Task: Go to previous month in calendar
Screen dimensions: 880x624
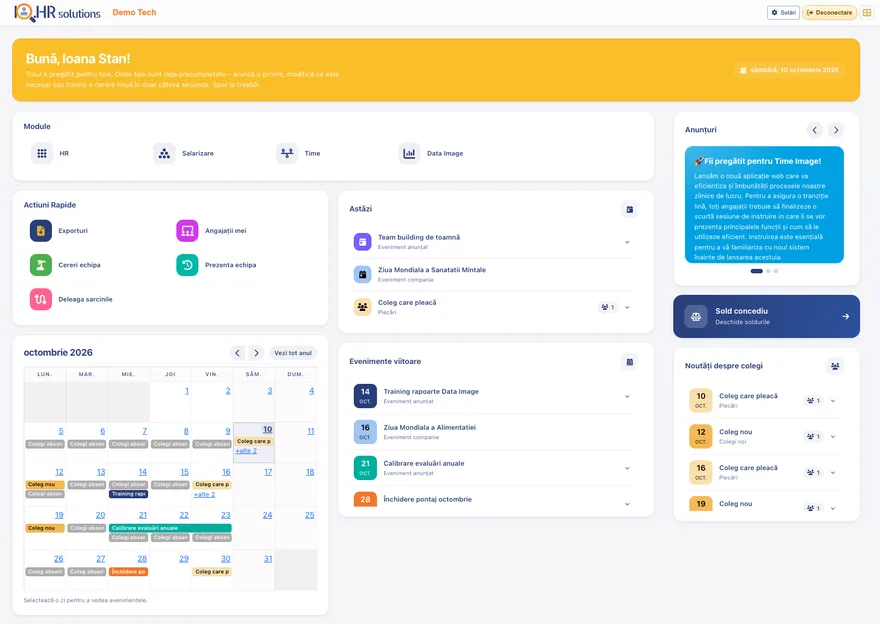Action: pos(237,353)
